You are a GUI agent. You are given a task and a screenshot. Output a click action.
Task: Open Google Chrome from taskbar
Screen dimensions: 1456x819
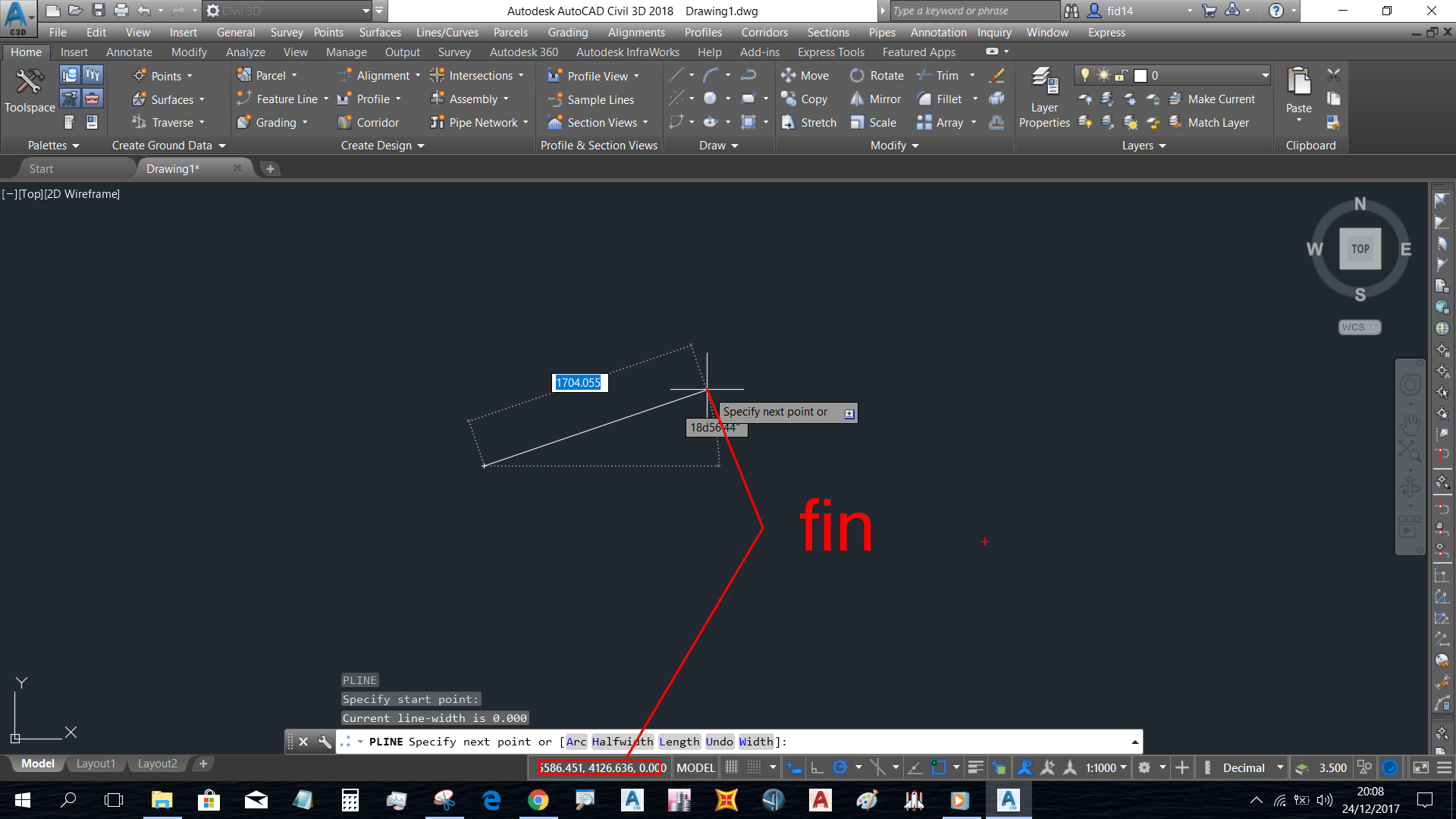tap(538, 800)
